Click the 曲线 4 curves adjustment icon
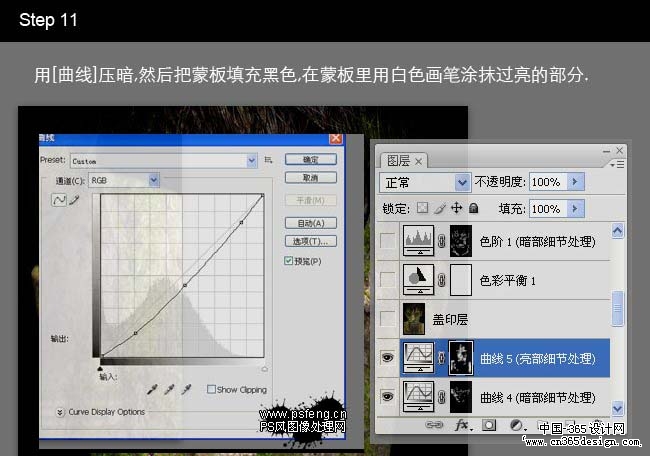Image resolution: width=650 pixels, height=456 pixels. click(x=419, y=397)
